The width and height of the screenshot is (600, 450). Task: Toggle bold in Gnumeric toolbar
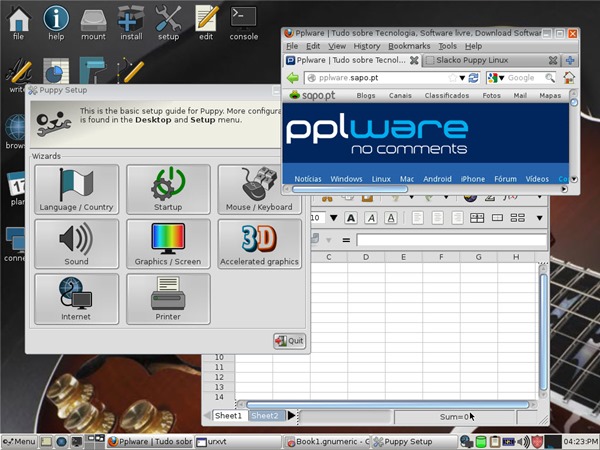[351, 218]
